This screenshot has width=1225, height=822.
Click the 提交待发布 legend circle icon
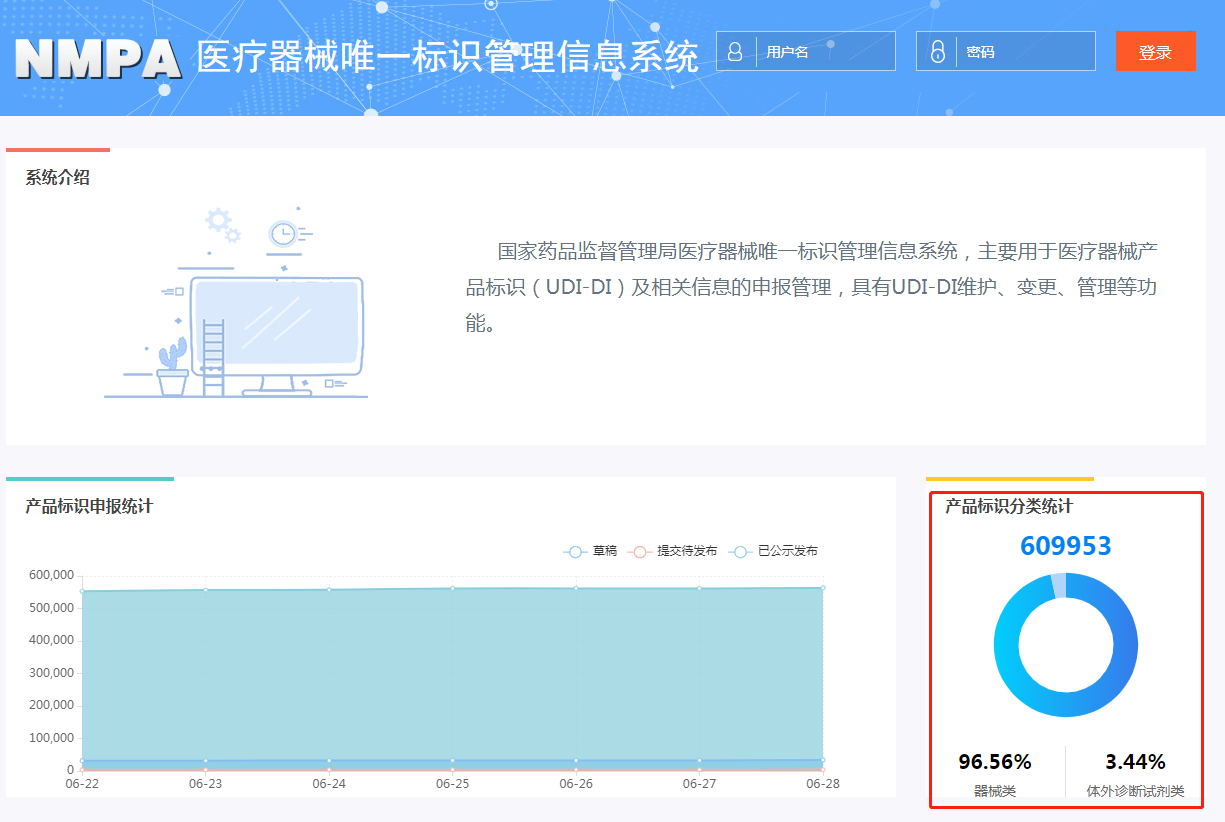pos(642,550)
